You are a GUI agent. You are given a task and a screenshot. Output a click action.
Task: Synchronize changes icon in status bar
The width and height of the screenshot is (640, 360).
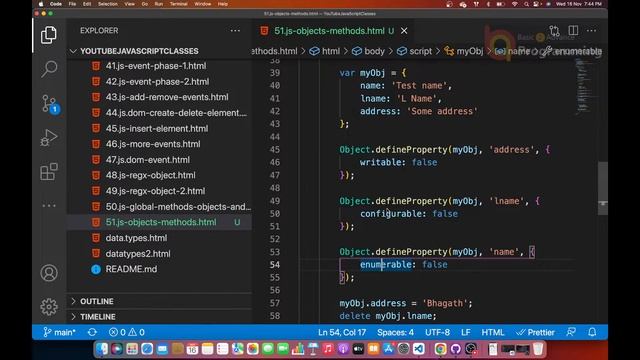[92, 332]
